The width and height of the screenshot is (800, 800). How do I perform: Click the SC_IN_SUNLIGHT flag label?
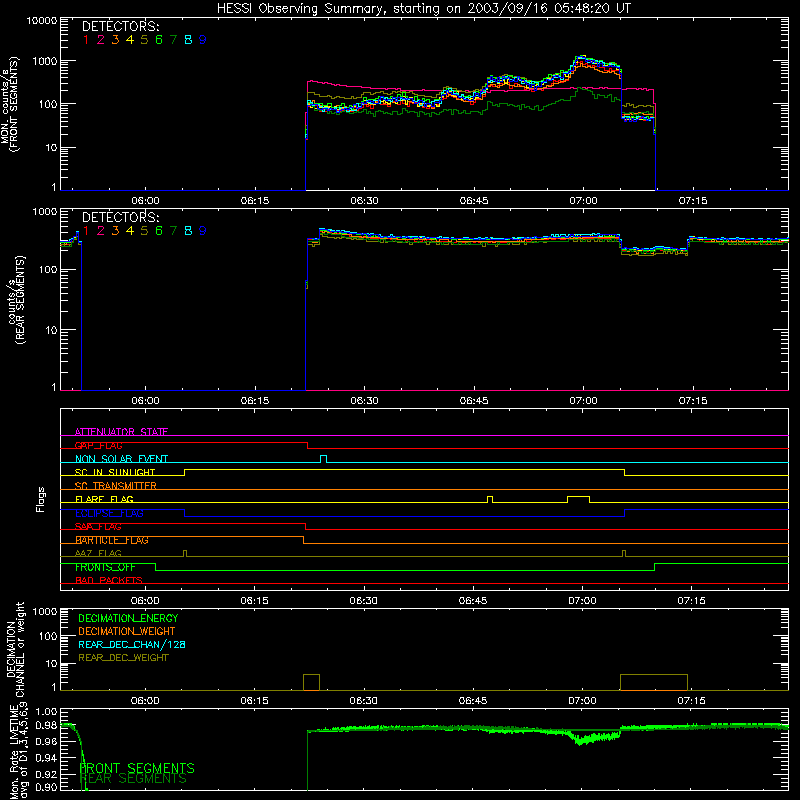point(115,472)
